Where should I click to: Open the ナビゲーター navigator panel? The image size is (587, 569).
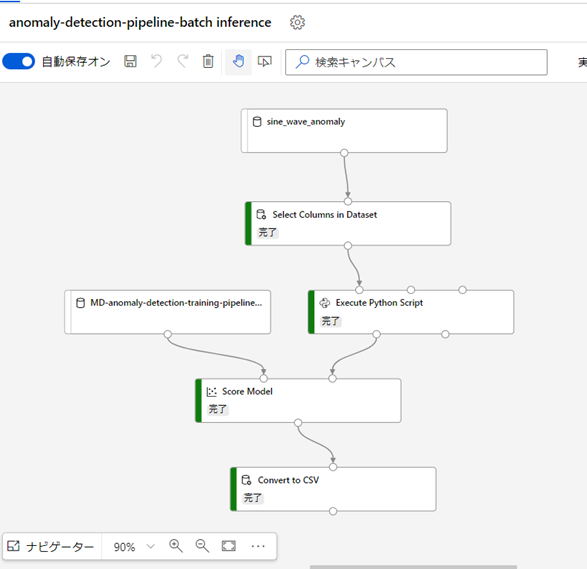point(51,547)
